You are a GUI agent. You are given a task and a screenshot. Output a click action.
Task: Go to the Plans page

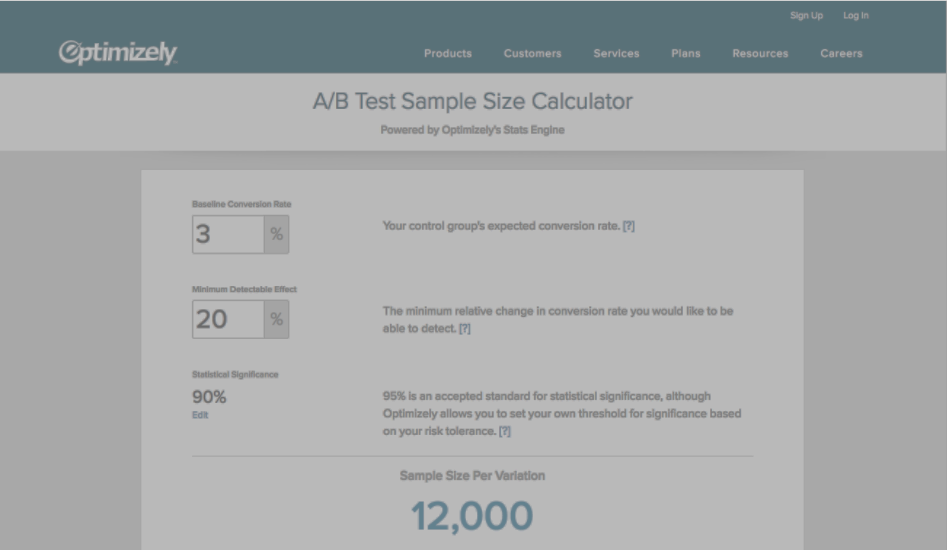(685, 53)
